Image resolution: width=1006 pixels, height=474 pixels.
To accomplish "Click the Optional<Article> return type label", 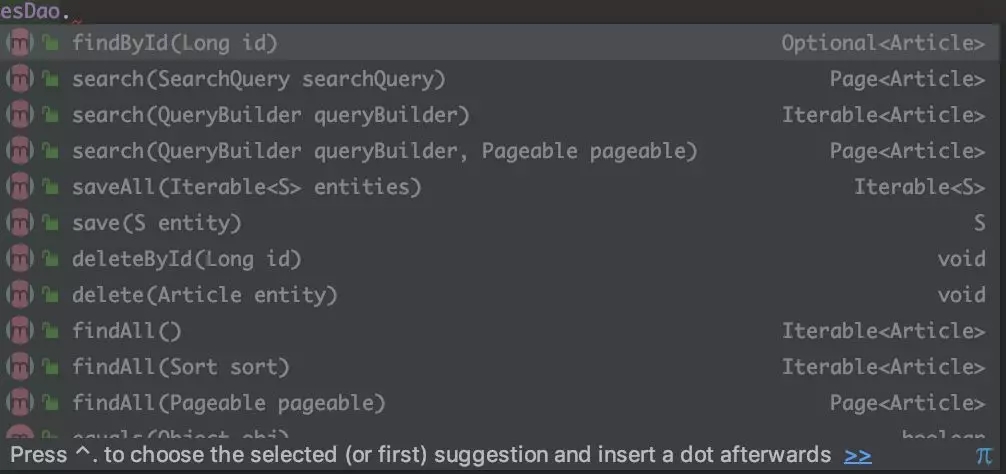I will [883, 44].
